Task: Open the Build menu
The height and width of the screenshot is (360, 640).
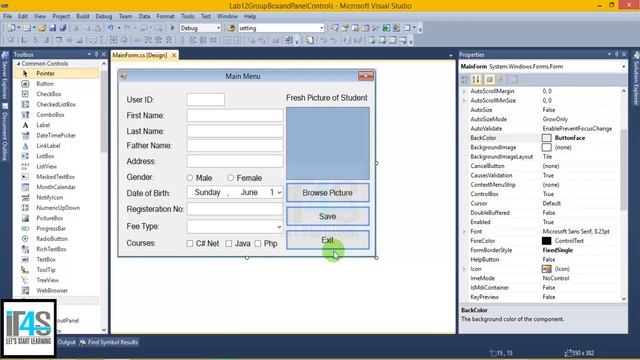Action: pos(82,16)
